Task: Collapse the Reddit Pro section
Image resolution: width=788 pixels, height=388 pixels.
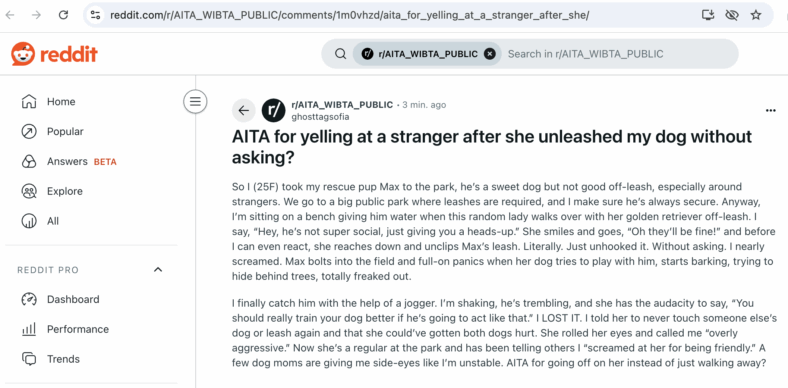Action: tap(158, 270)
